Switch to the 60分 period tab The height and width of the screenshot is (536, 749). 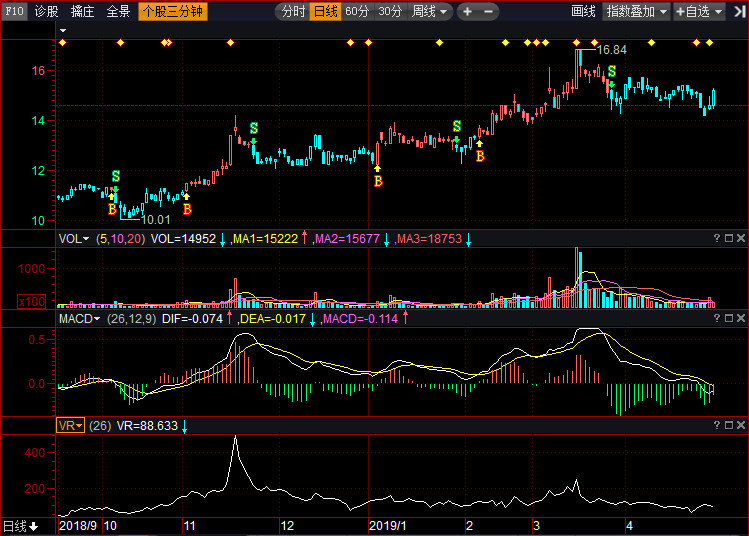pyautogui.click(x=357, y=11)
